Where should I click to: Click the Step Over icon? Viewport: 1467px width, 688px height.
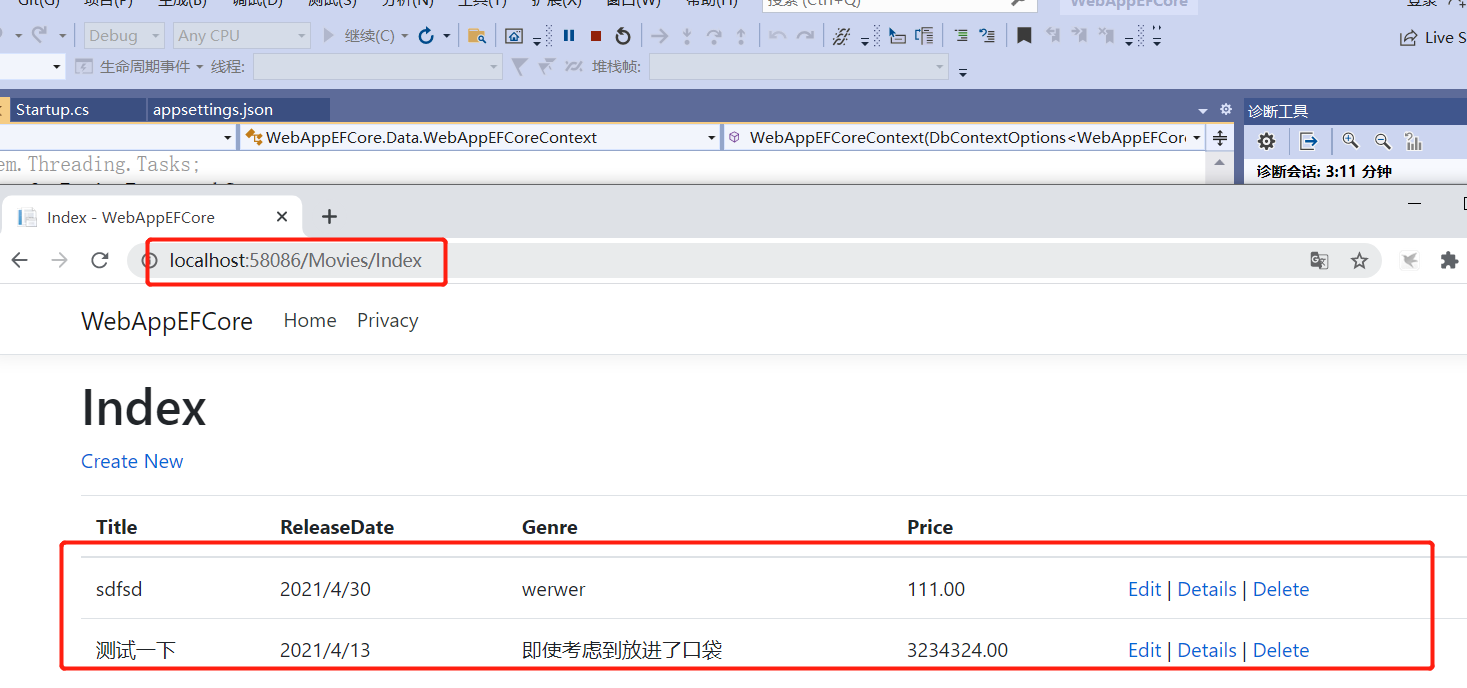pos(714,36)
